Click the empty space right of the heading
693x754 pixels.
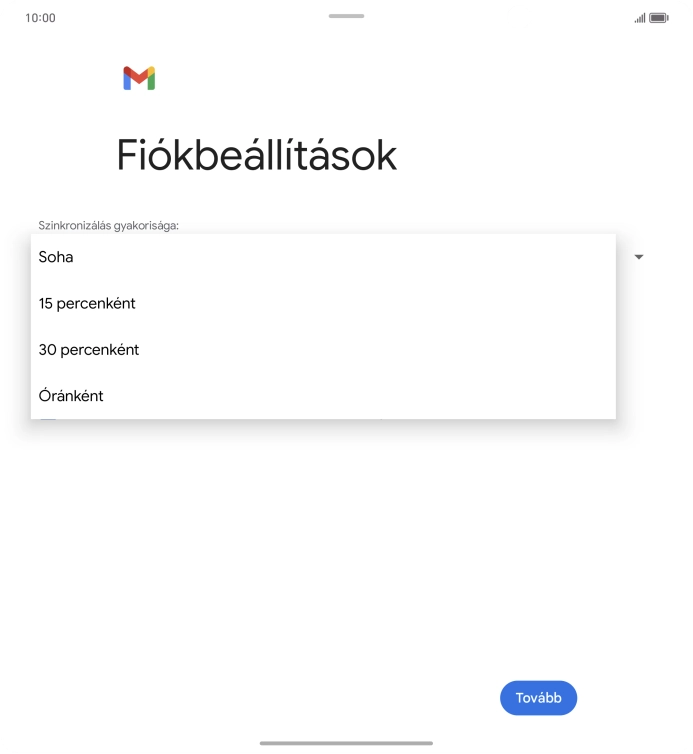point(540,156)
